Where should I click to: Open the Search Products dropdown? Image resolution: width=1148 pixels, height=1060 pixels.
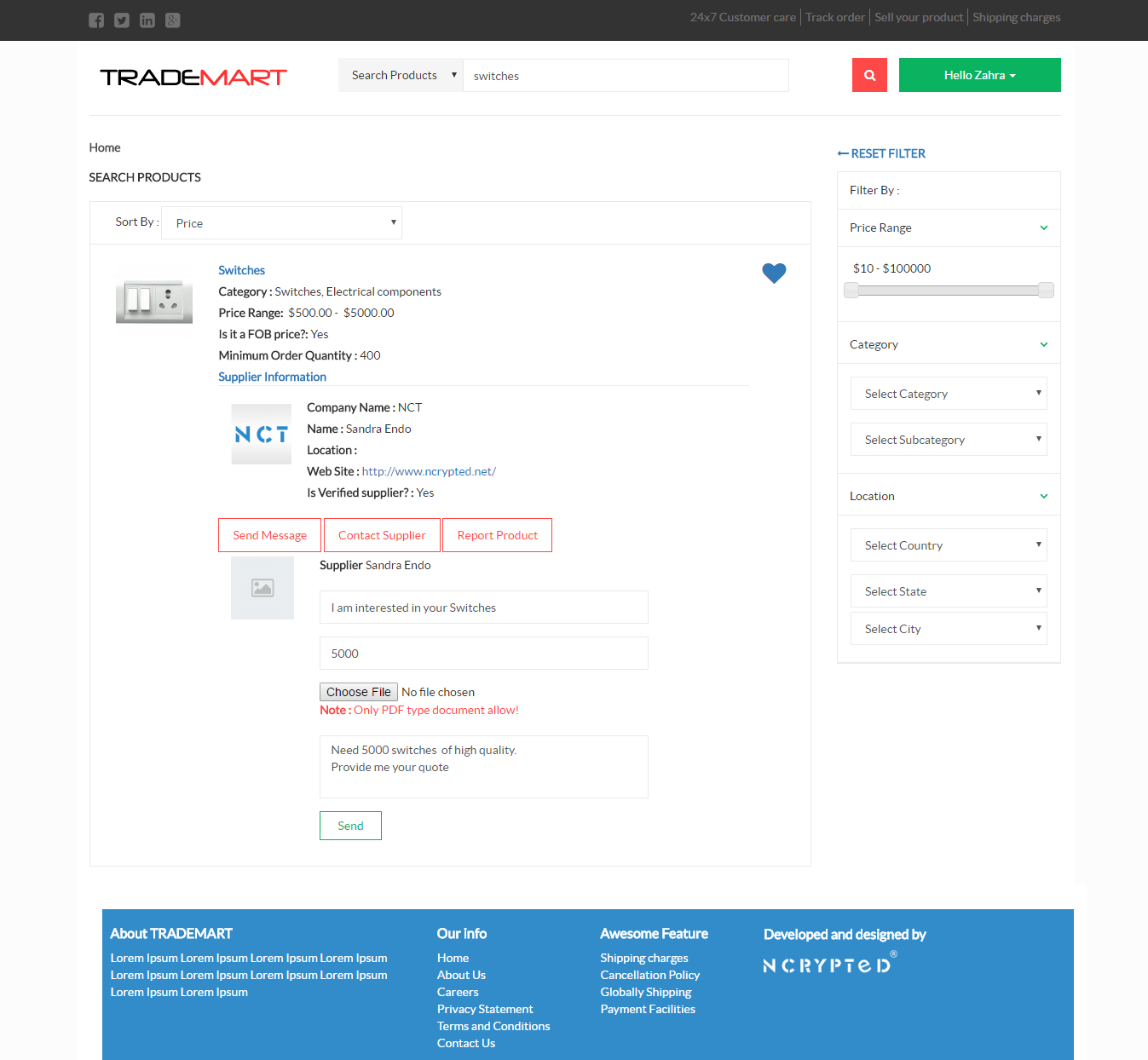pos(401,75)
